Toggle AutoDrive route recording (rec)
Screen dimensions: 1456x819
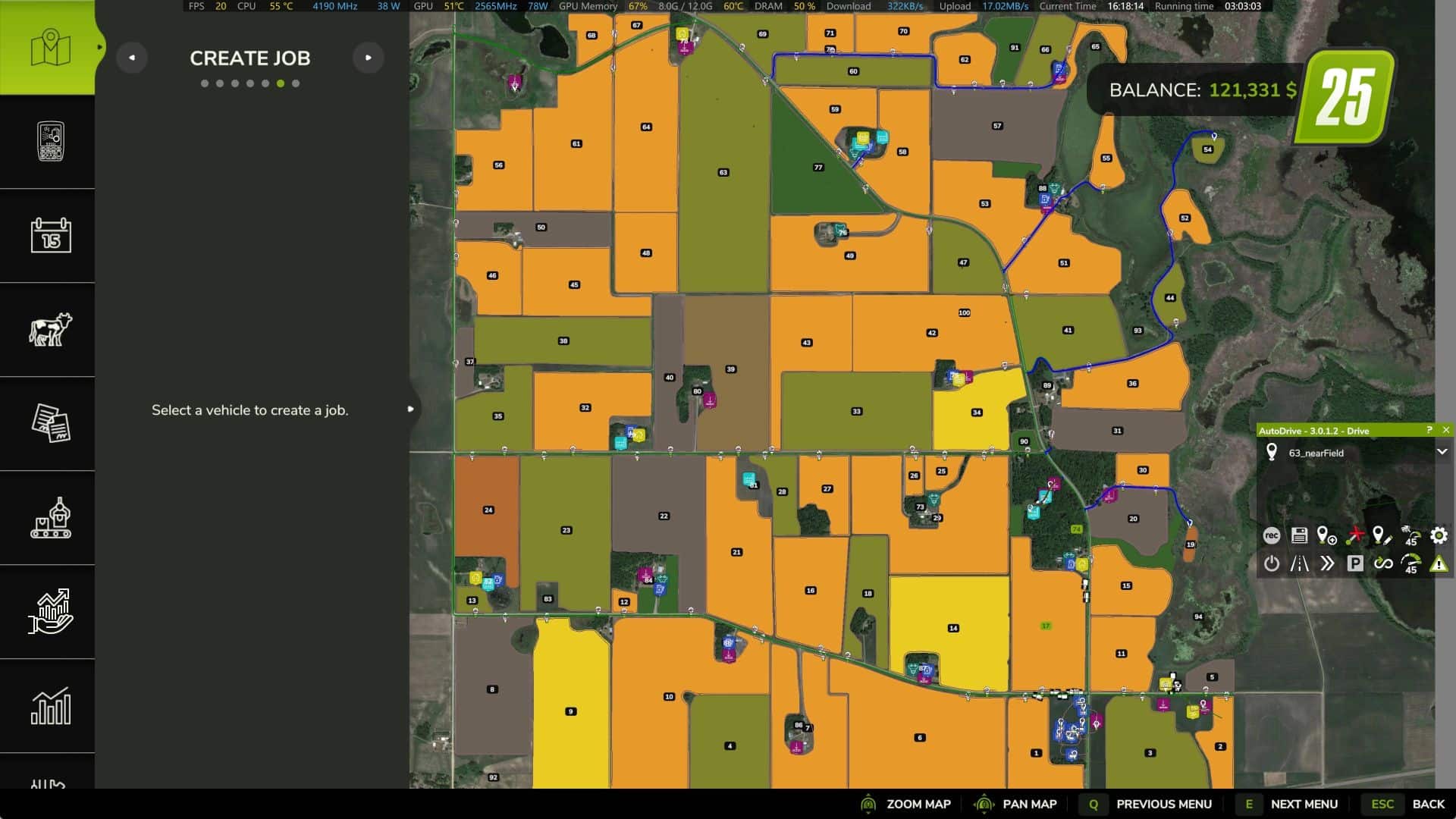coord(1272,535)
